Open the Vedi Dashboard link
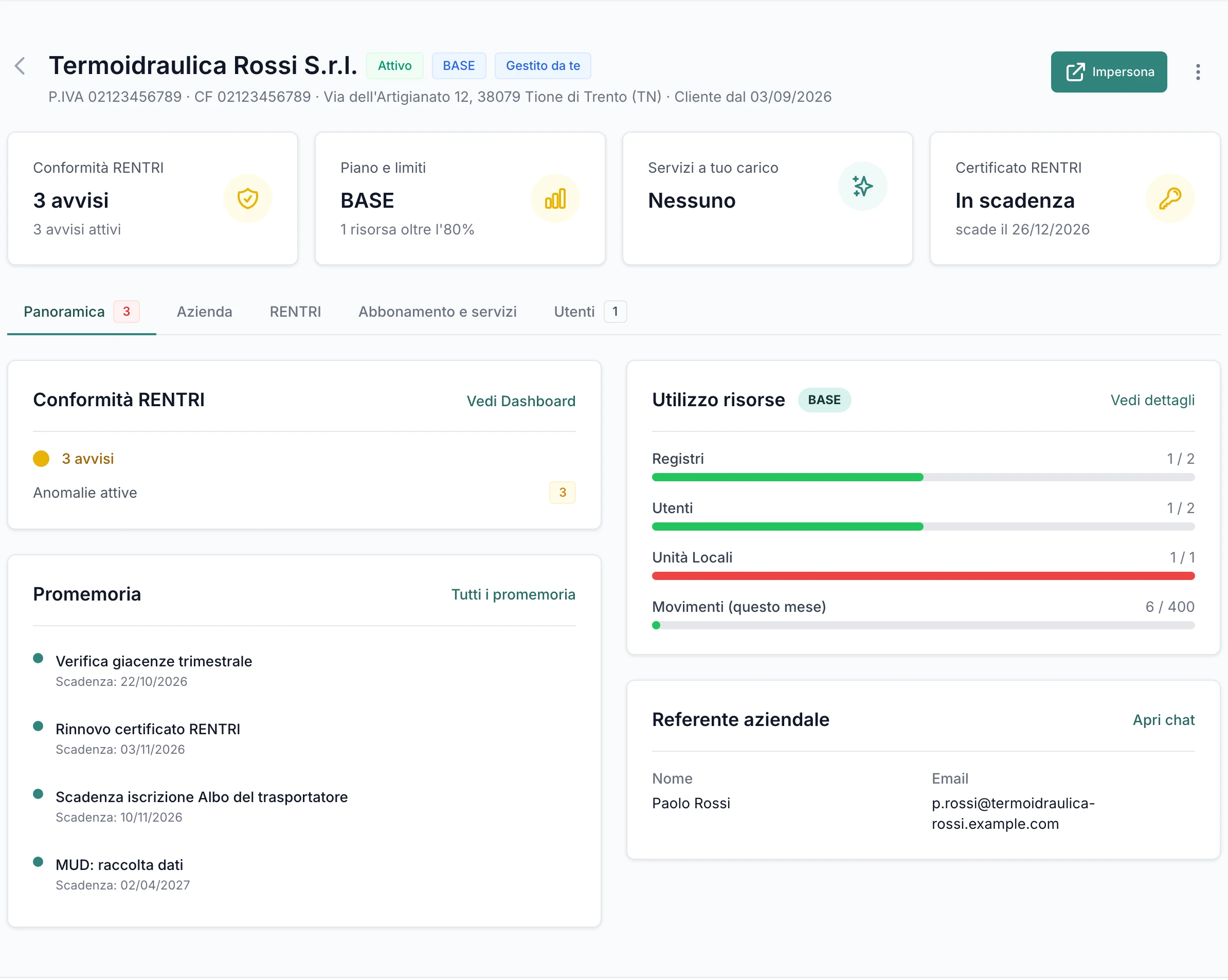 point(520,402)
